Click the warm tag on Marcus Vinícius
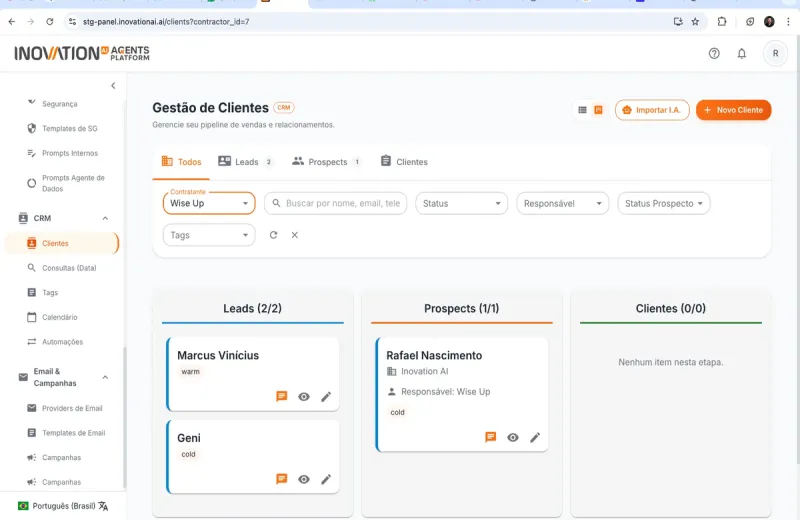The image size is (800, 520). tap(190, 372)
